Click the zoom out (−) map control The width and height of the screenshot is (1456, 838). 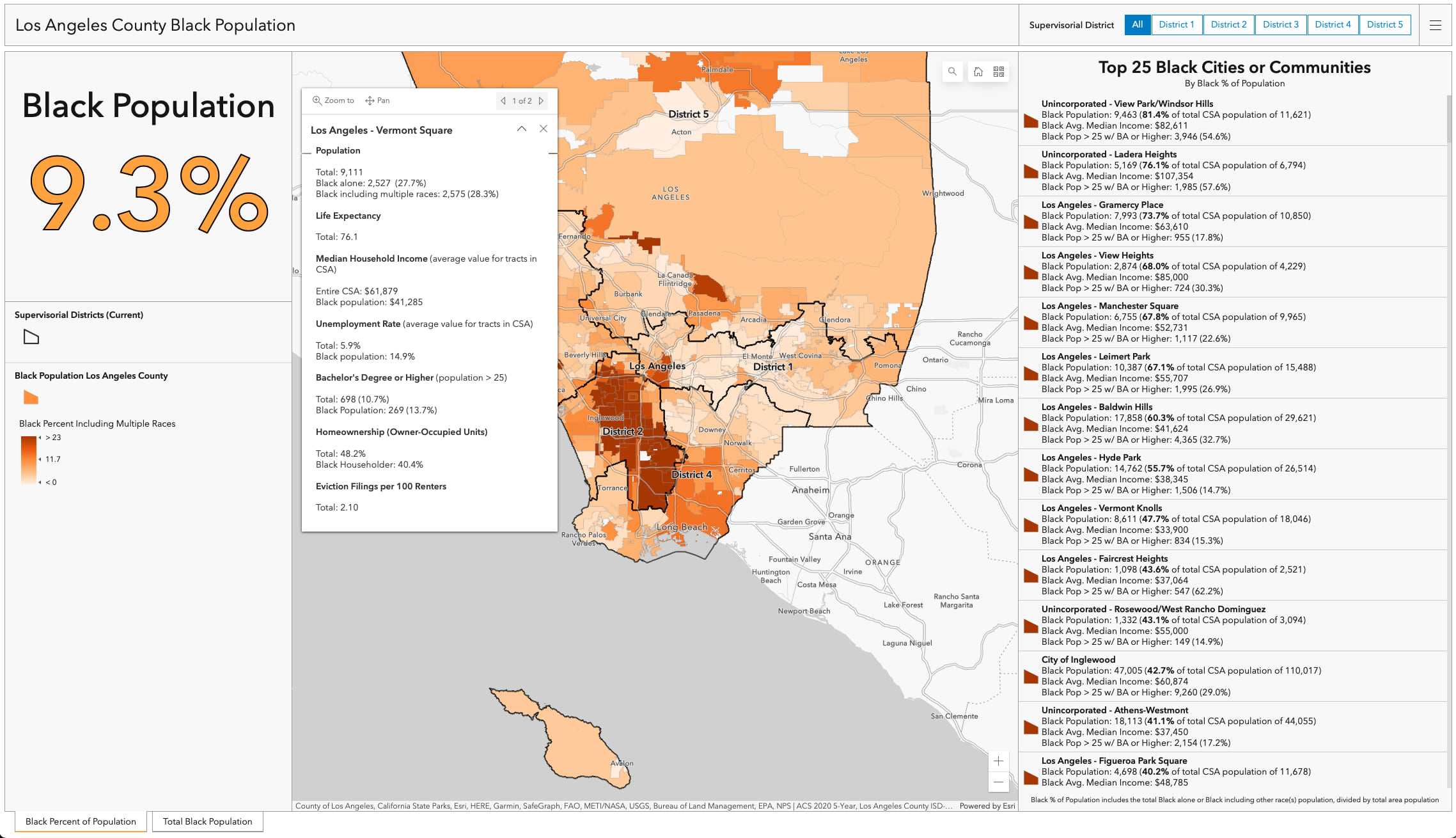998,782
